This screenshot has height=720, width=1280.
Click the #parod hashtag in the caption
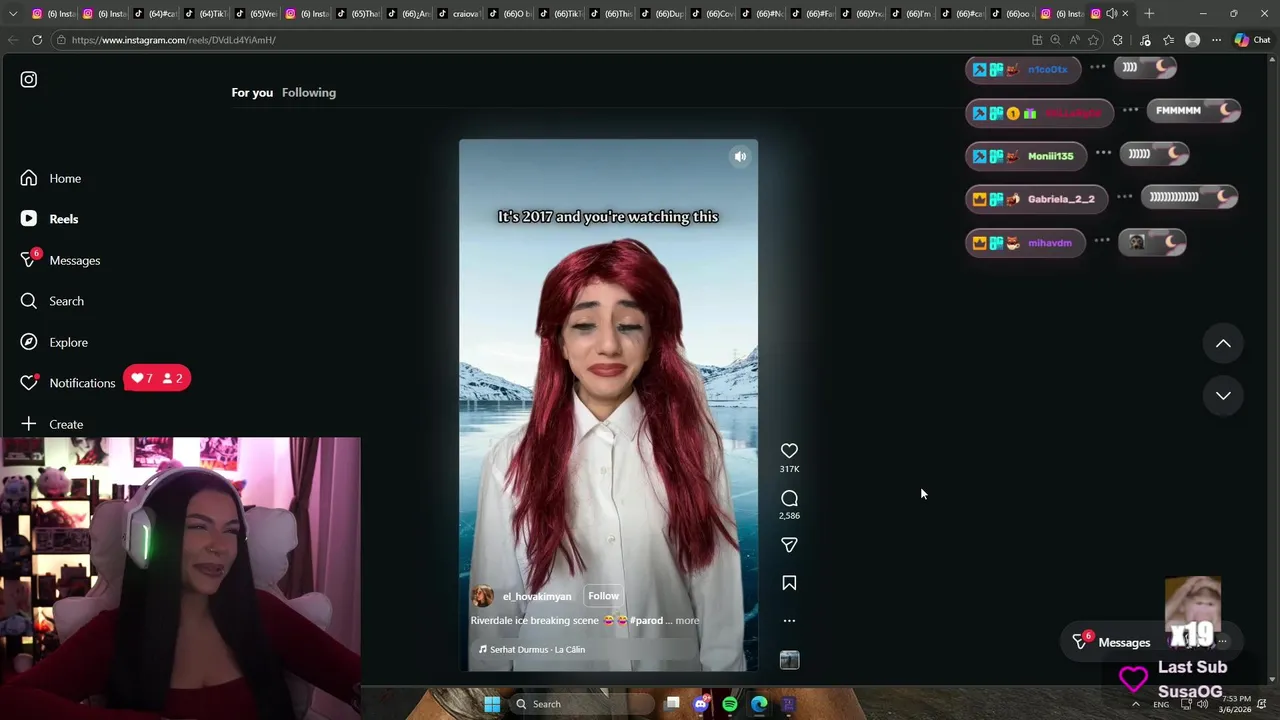646,620
